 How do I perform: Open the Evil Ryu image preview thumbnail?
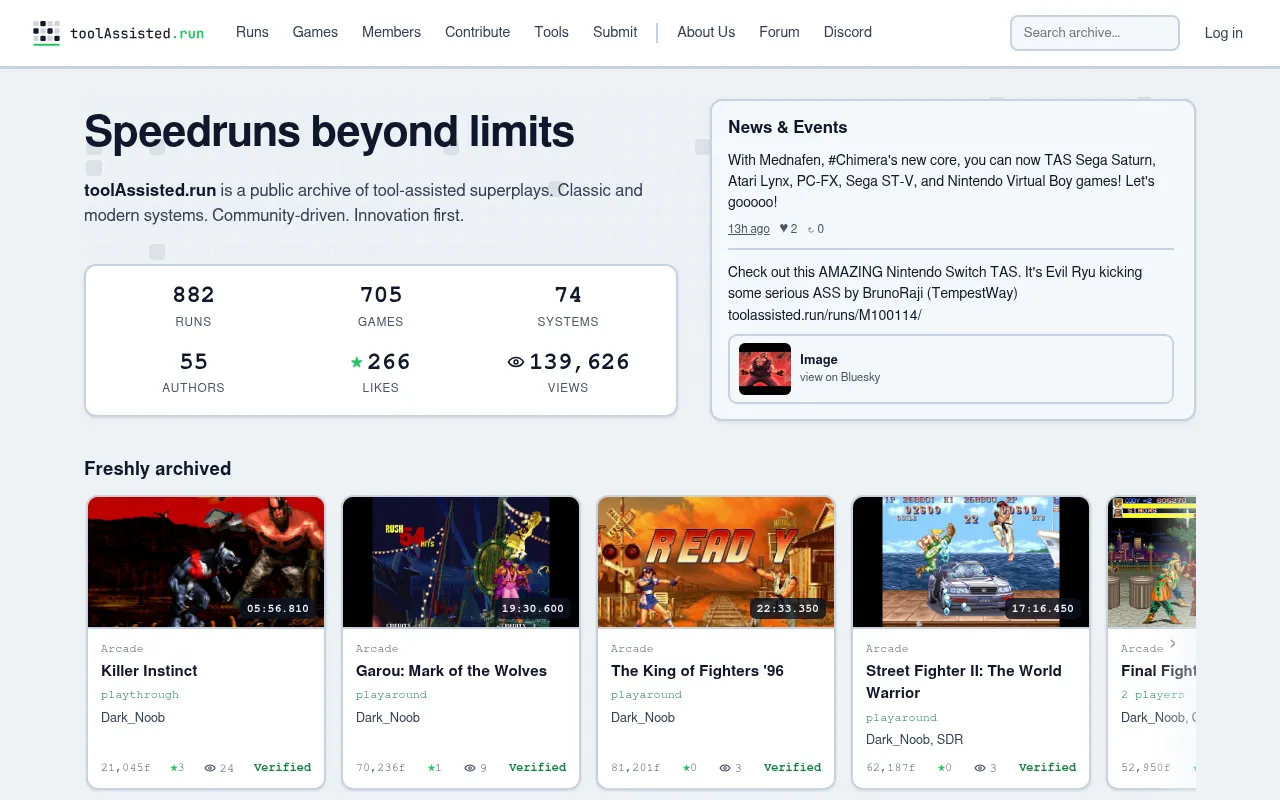coord(765,369)
